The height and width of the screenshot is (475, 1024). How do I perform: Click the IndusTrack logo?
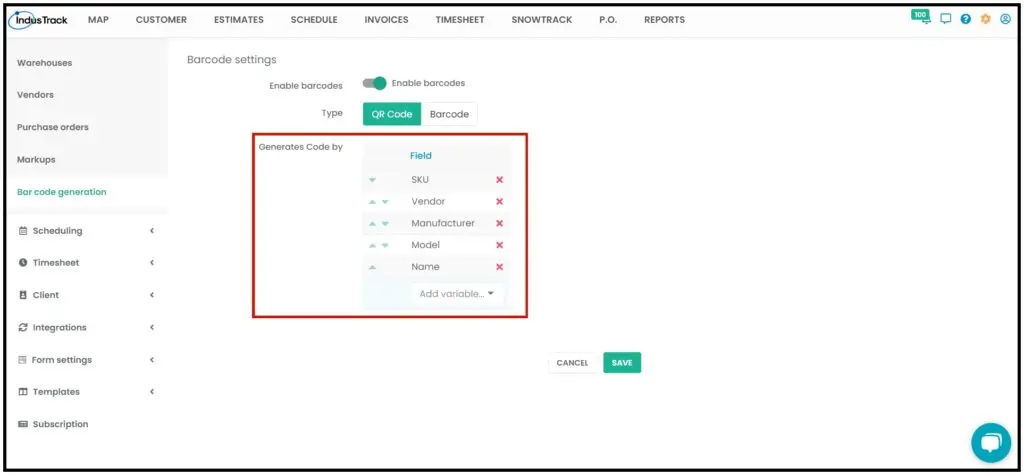click(38, 20)
